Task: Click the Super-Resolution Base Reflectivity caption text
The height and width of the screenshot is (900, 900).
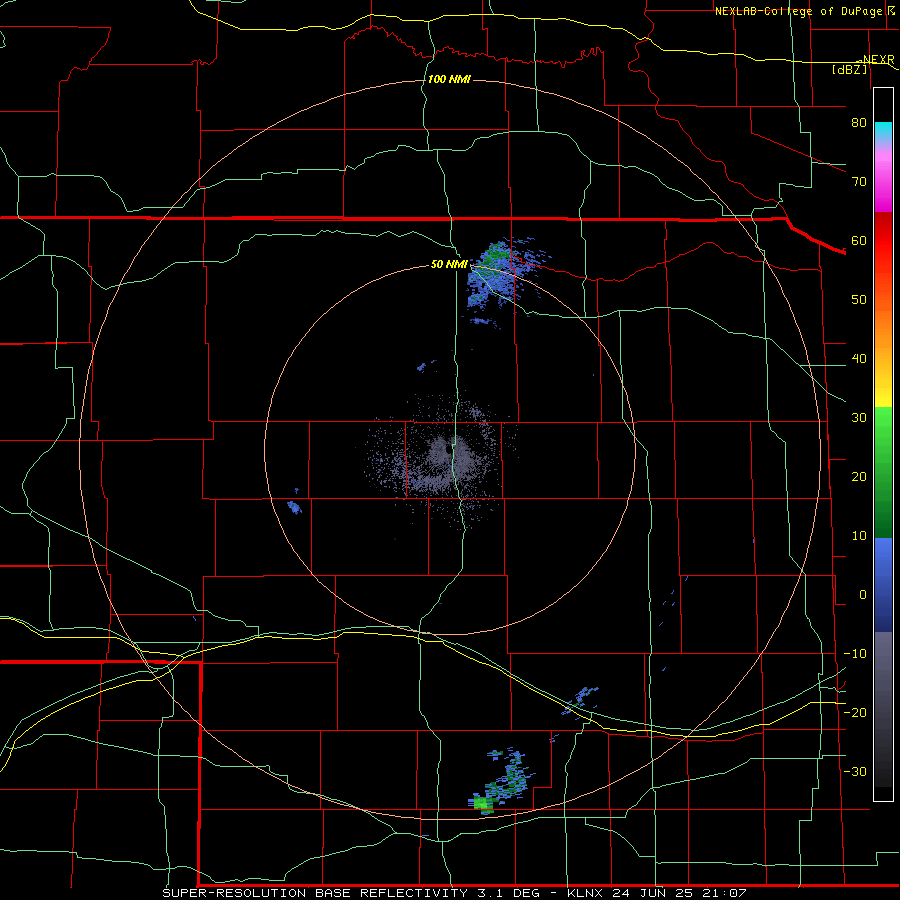Action: [315, 893]
